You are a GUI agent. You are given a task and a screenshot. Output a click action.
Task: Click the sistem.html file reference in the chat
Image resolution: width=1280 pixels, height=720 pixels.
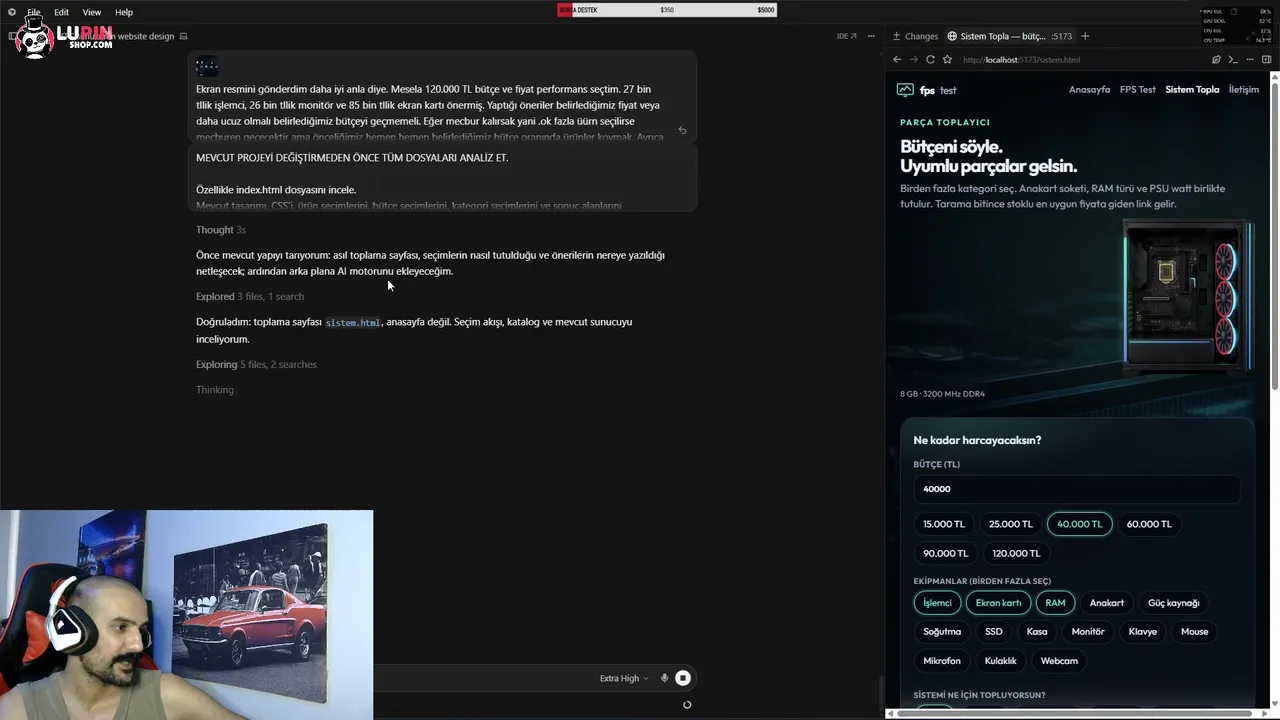[353, 323]
